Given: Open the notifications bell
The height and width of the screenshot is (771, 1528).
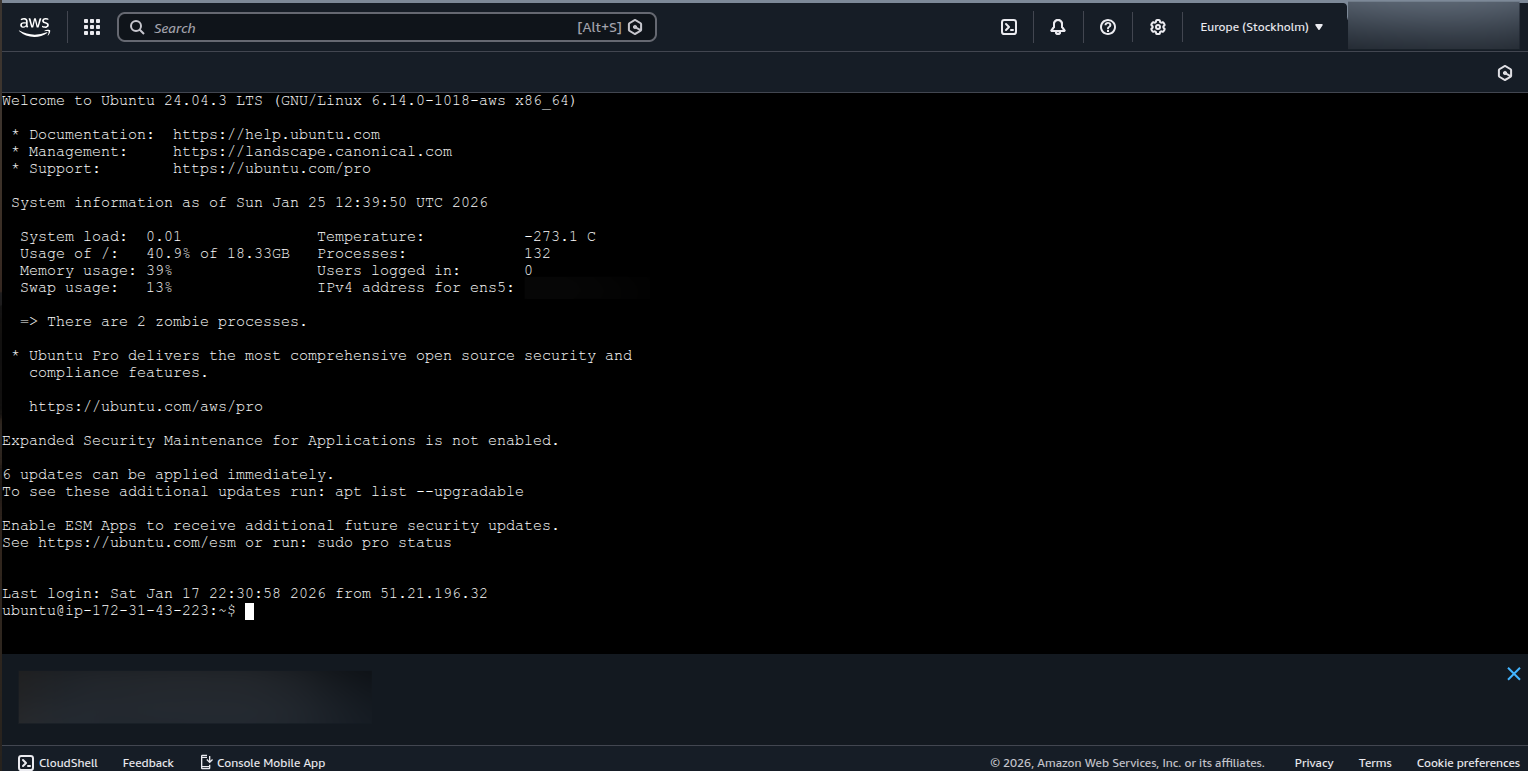Looking at the screenshot, I should 1057,27.
